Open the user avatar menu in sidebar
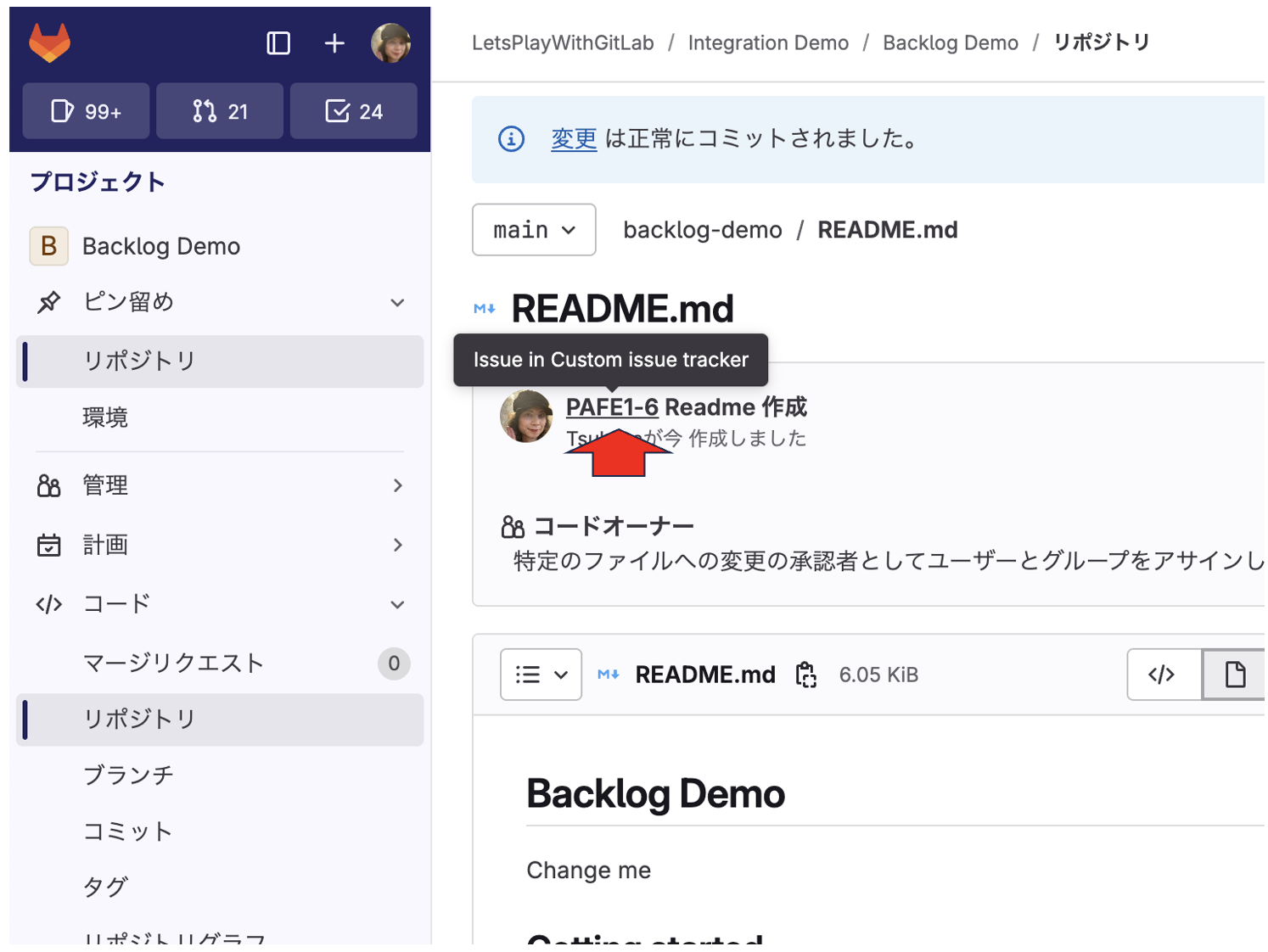This screenshot has width=1268, height=952. pos(390,42)
